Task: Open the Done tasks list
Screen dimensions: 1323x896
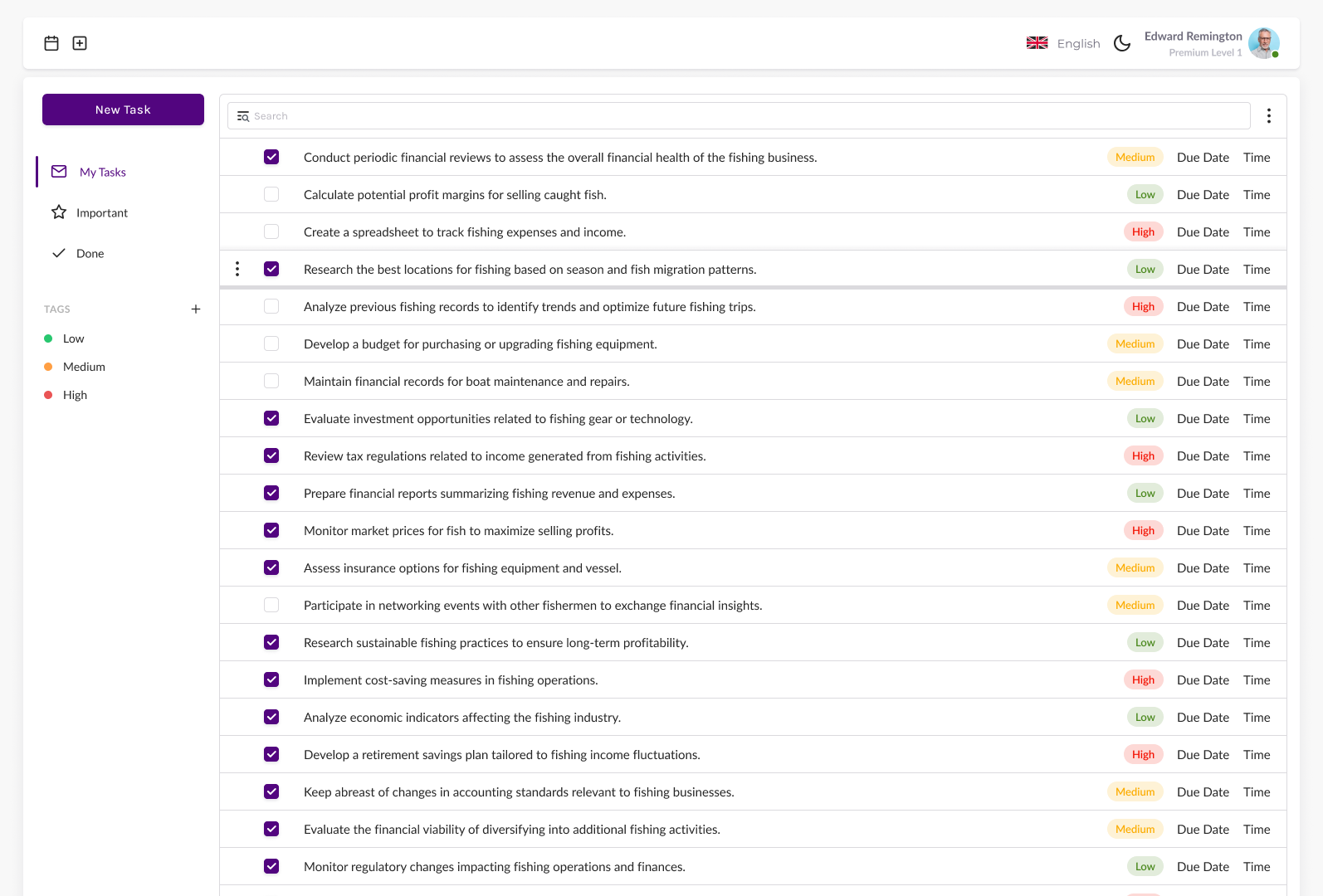Action: [90, 254]
